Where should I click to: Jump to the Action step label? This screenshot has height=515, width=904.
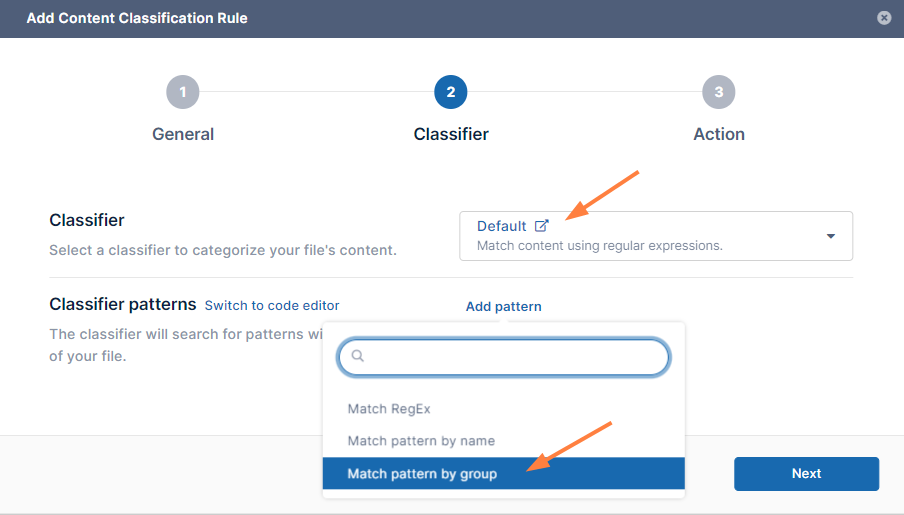coord(719,134)
